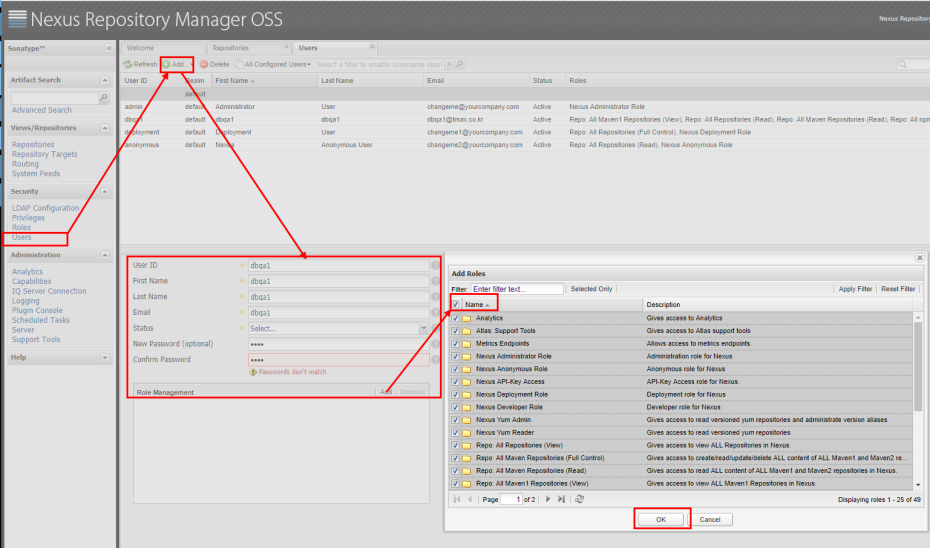Image resolution: width=931 pixels, height=548 pixels.
Task: Open Scheduled Tasks link
Action: click(x=40, y=320)
